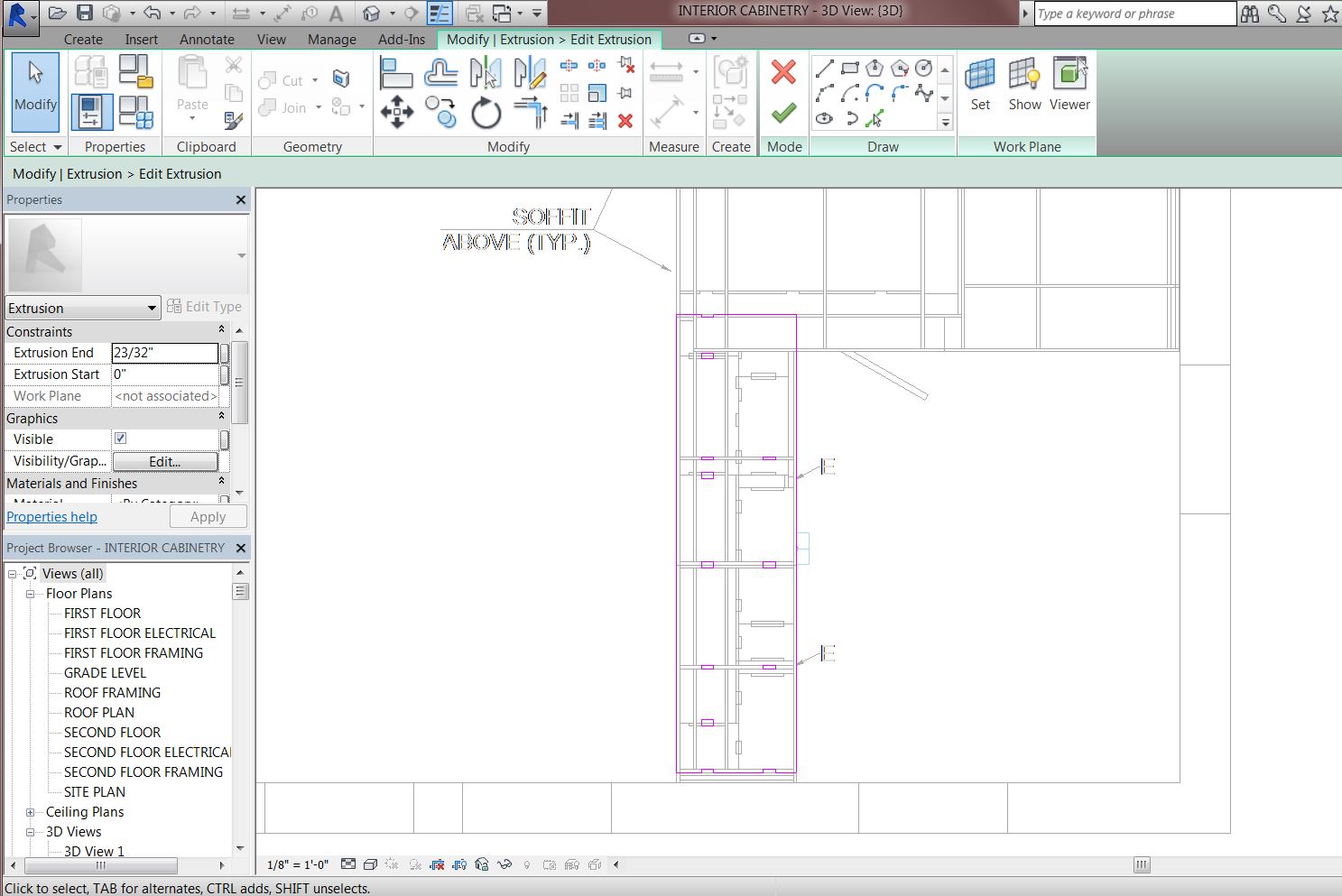This screenshot has height=896, width=1342.
Task: Cancel editing with the red X in Mode panel
Action: pos(782,71)
